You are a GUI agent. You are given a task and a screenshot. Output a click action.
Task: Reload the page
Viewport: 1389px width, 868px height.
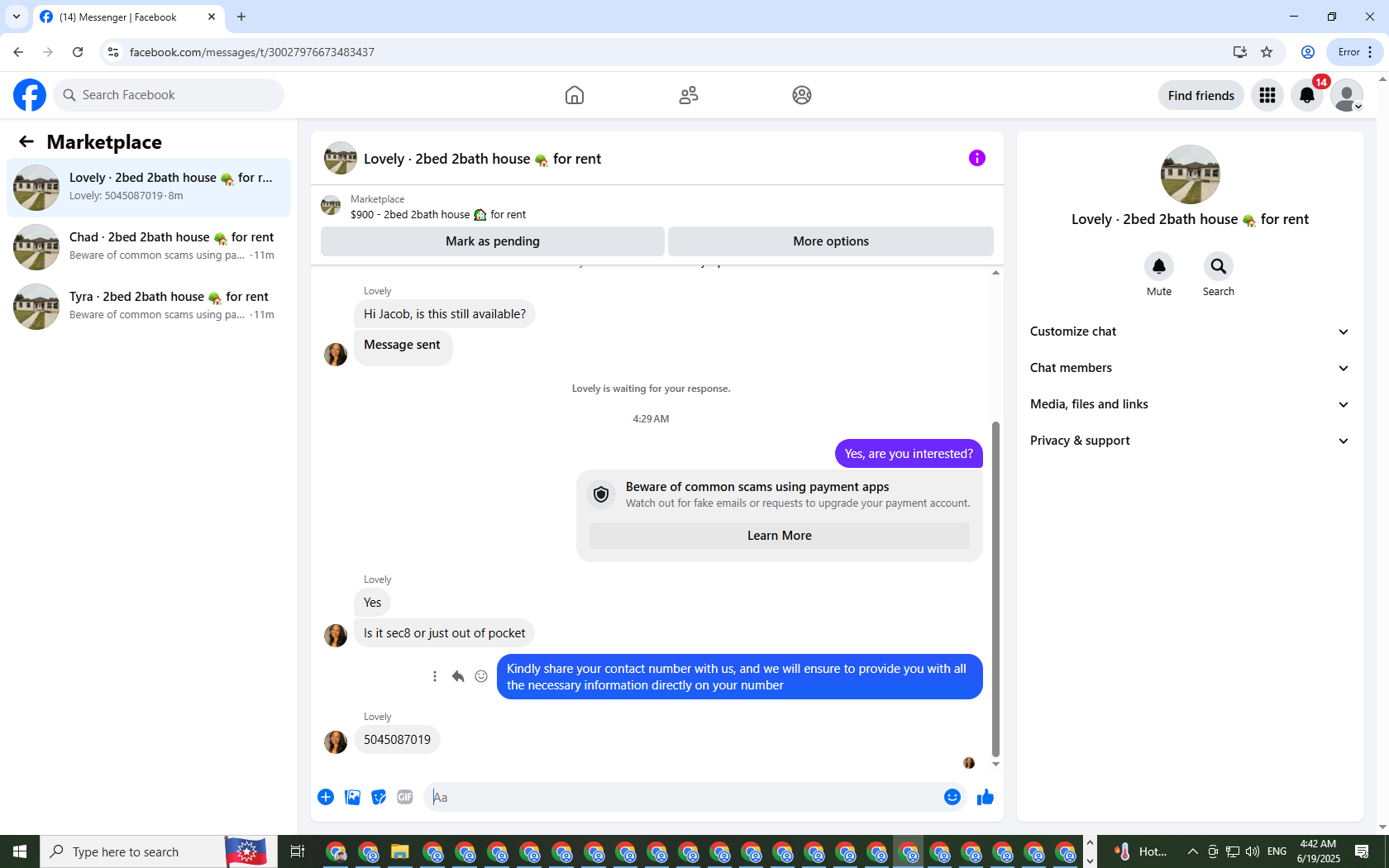78,52
